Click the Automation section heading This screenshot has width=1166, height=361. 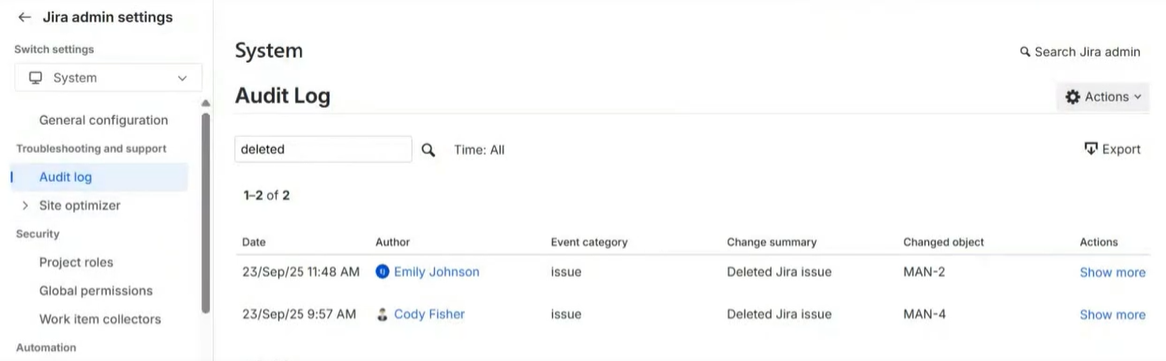(46, 348)
